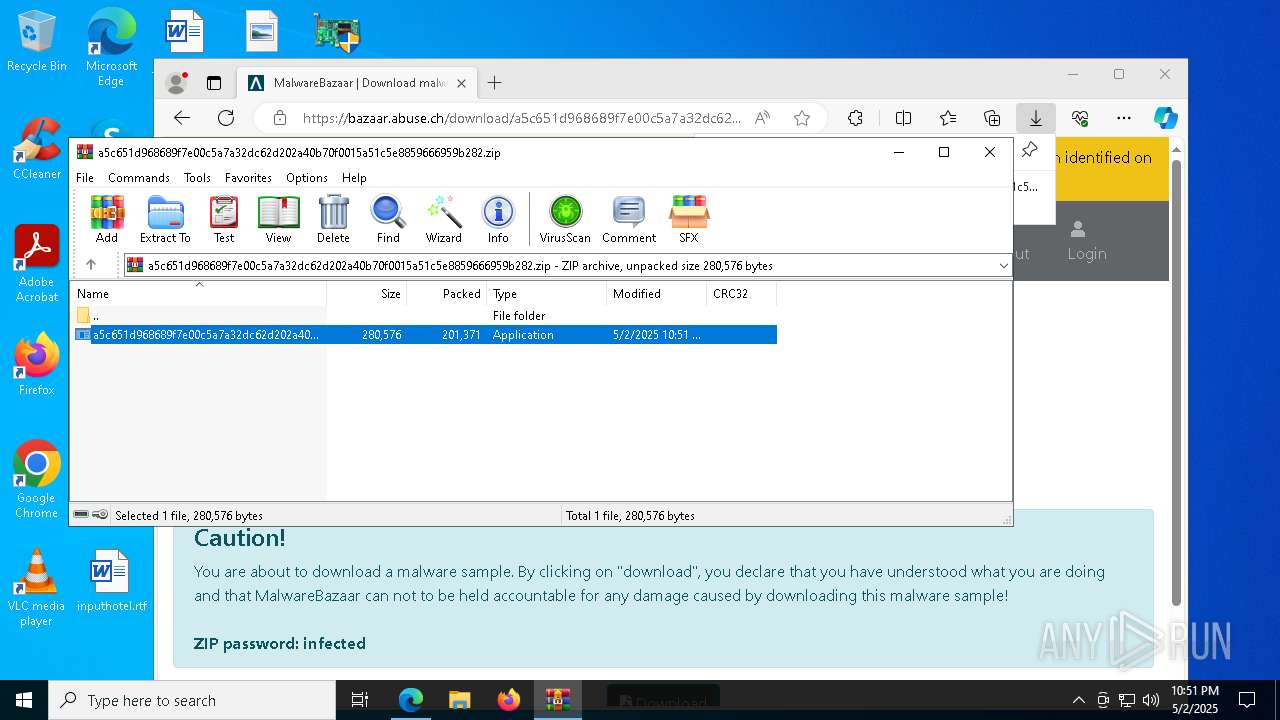The image size is (1280, 720).
Task: Open File Explorer from taskbar
Action: pyautogui.click(x=459, y=700)
